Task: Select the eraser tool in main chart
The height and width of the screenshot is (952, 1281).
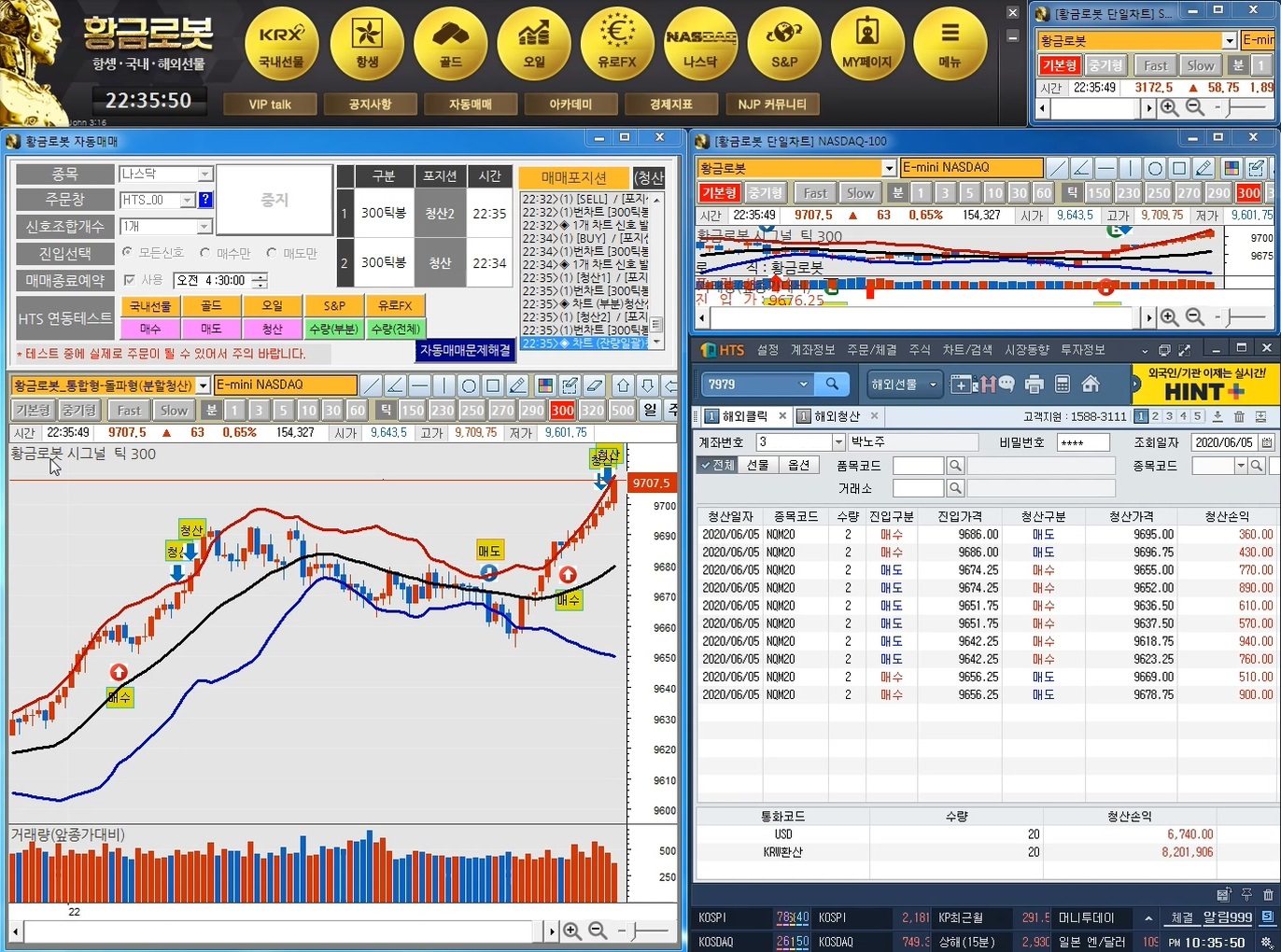Action: click(594, 385)
